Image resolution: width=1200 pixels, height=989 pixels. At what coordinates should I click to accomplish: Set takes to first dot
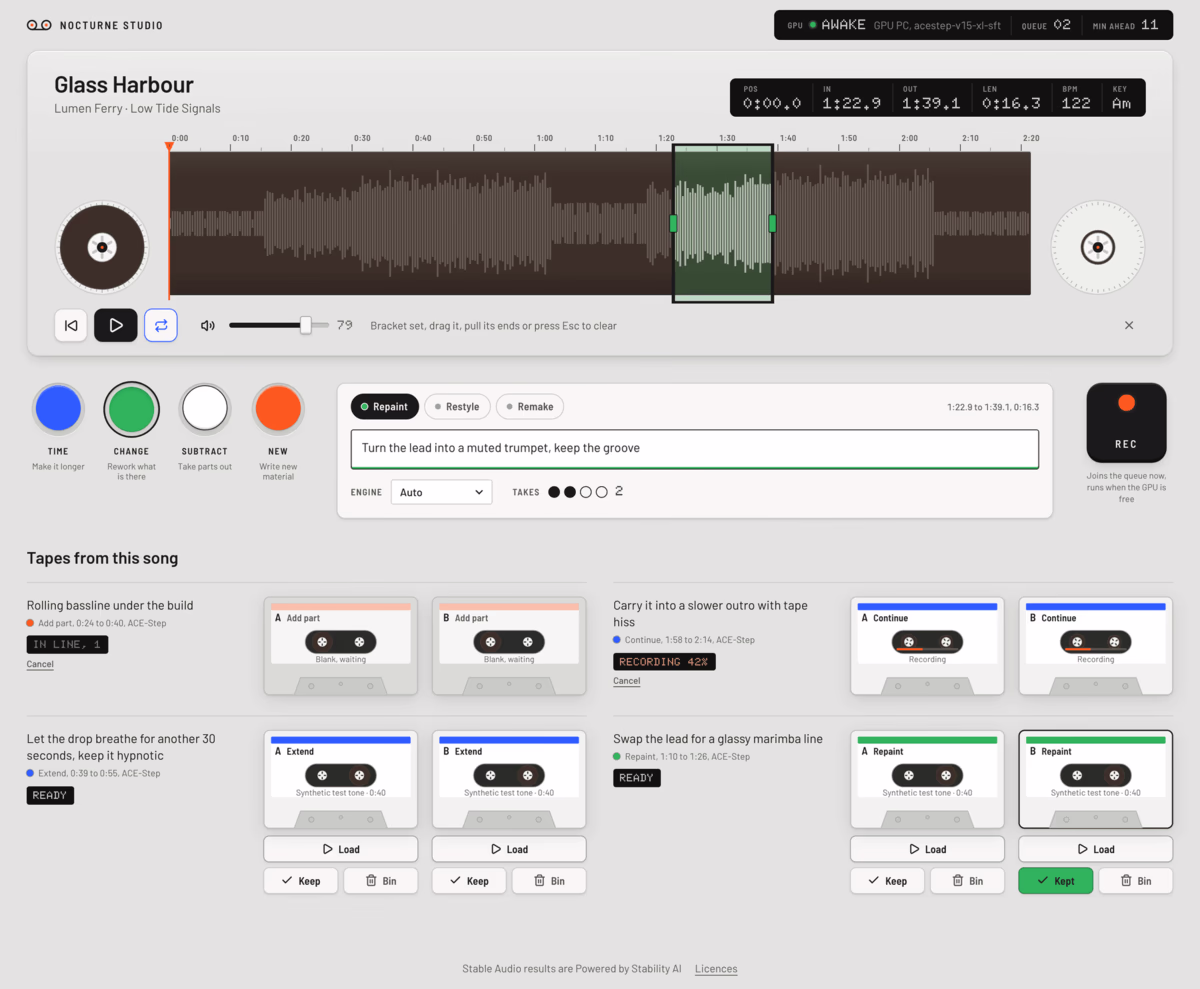click(554, 492)
